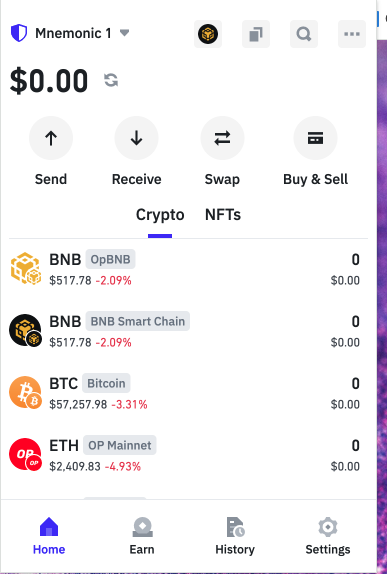Select the Crypto tab
Screen dimensions: 387x574
point(160,215)
